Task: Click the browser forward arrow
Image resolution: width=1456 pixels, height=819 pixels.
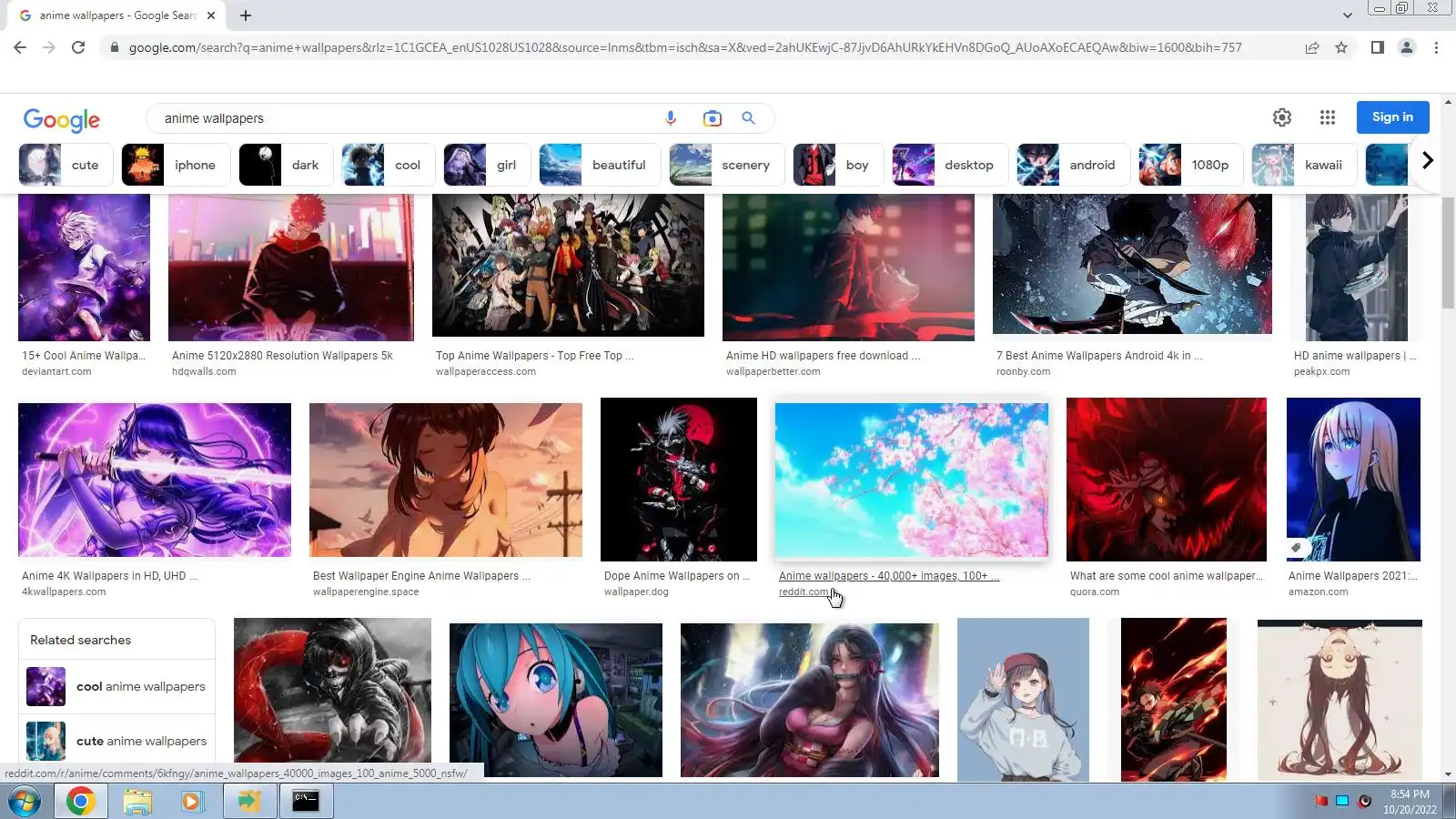Action: (x=49, y=47)
